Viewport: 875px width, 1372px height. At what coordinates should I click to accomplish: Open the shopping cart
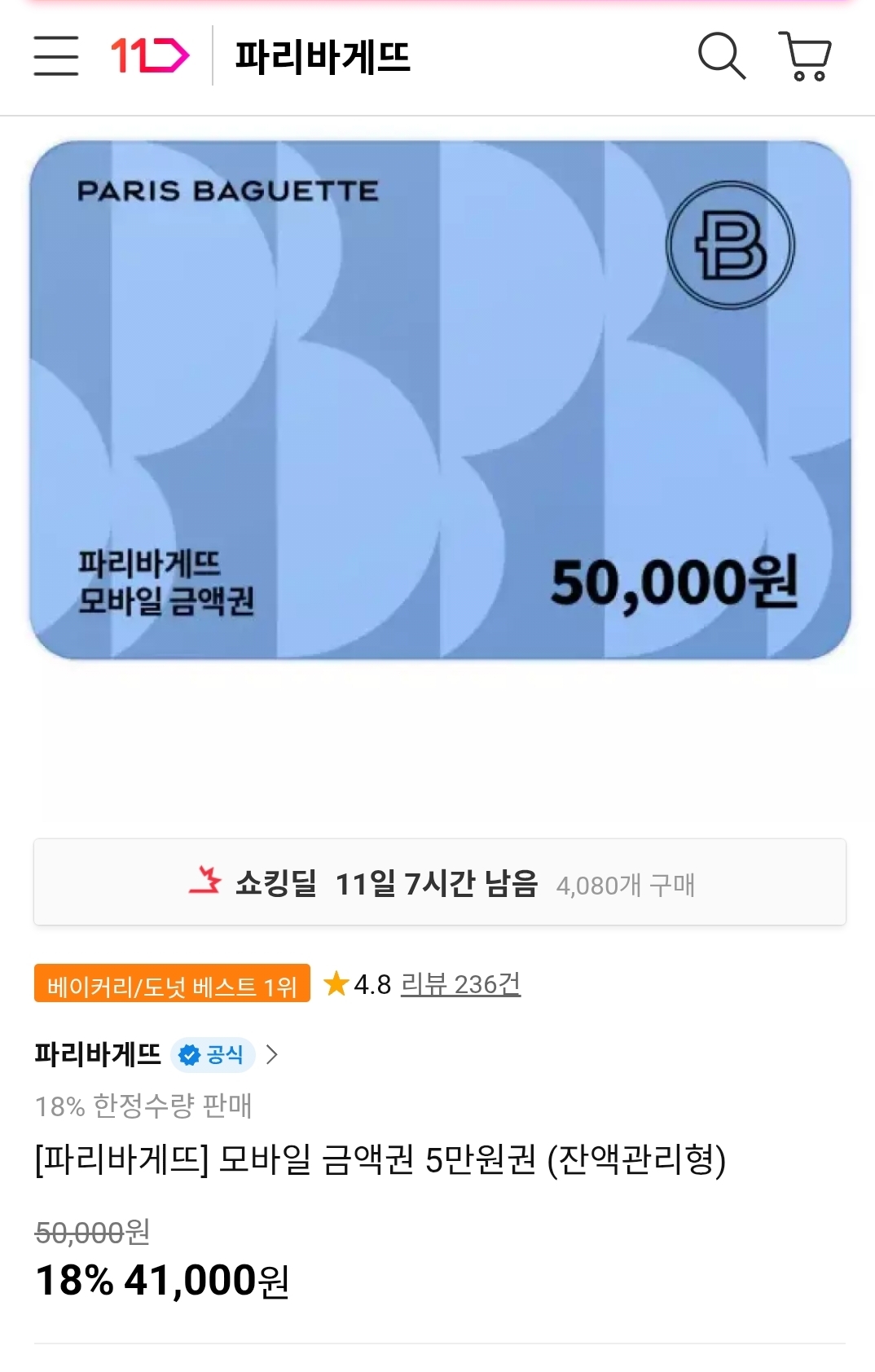(805, 56)
